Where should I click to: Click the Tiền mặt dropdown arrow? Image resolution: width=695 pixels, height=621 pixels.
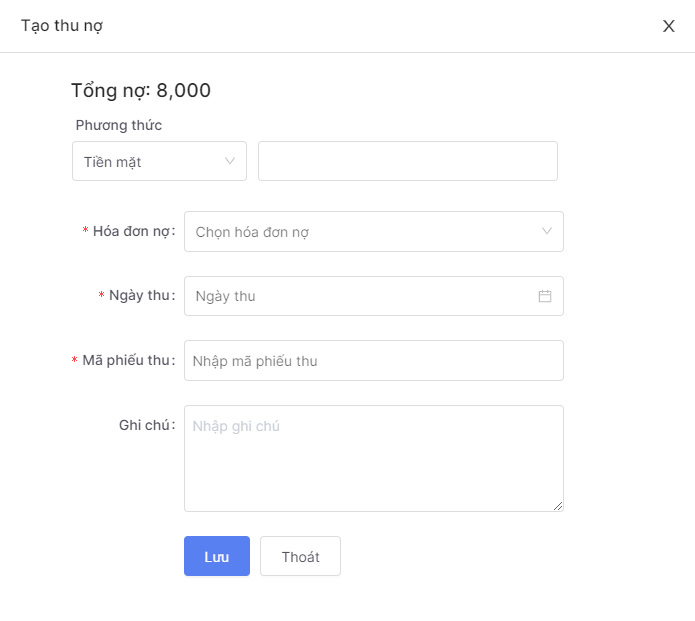230,161
